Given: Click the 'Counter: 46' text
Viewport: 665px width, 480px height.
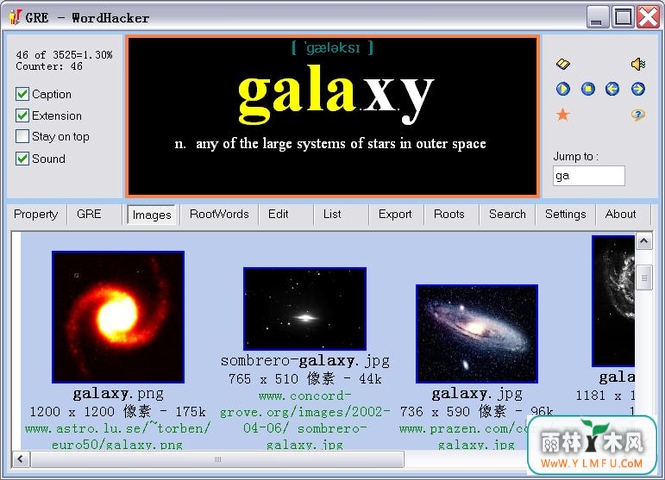Looking at the screenshot, I should tap(49, 67).
